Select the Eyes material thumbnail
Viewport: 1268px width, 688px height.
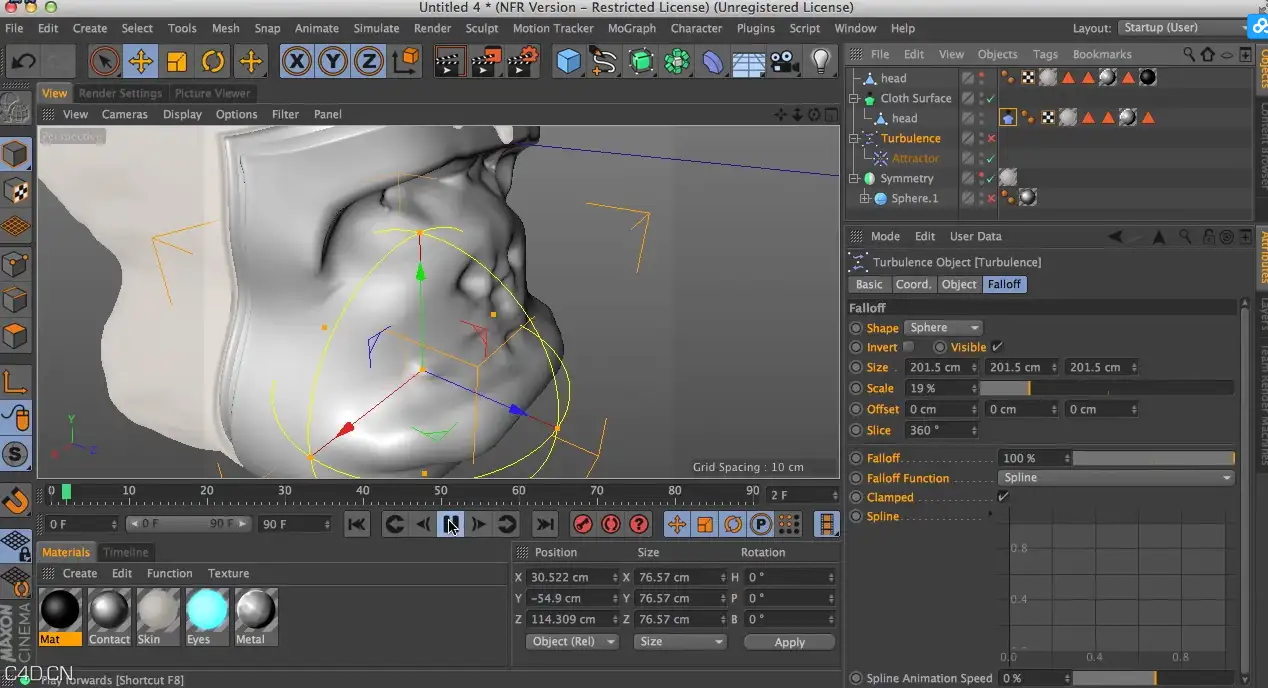(x=208, y=616)
